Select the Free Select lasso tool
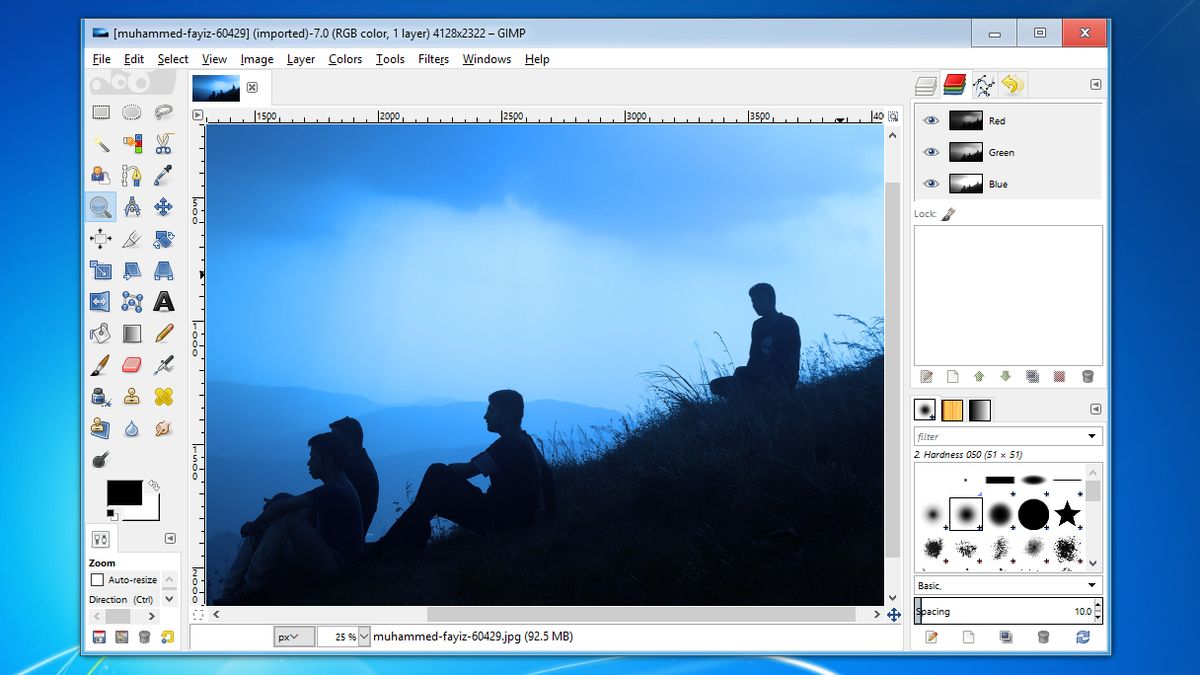The width and height of the screenshot is (1200, 675). [164, 113]
